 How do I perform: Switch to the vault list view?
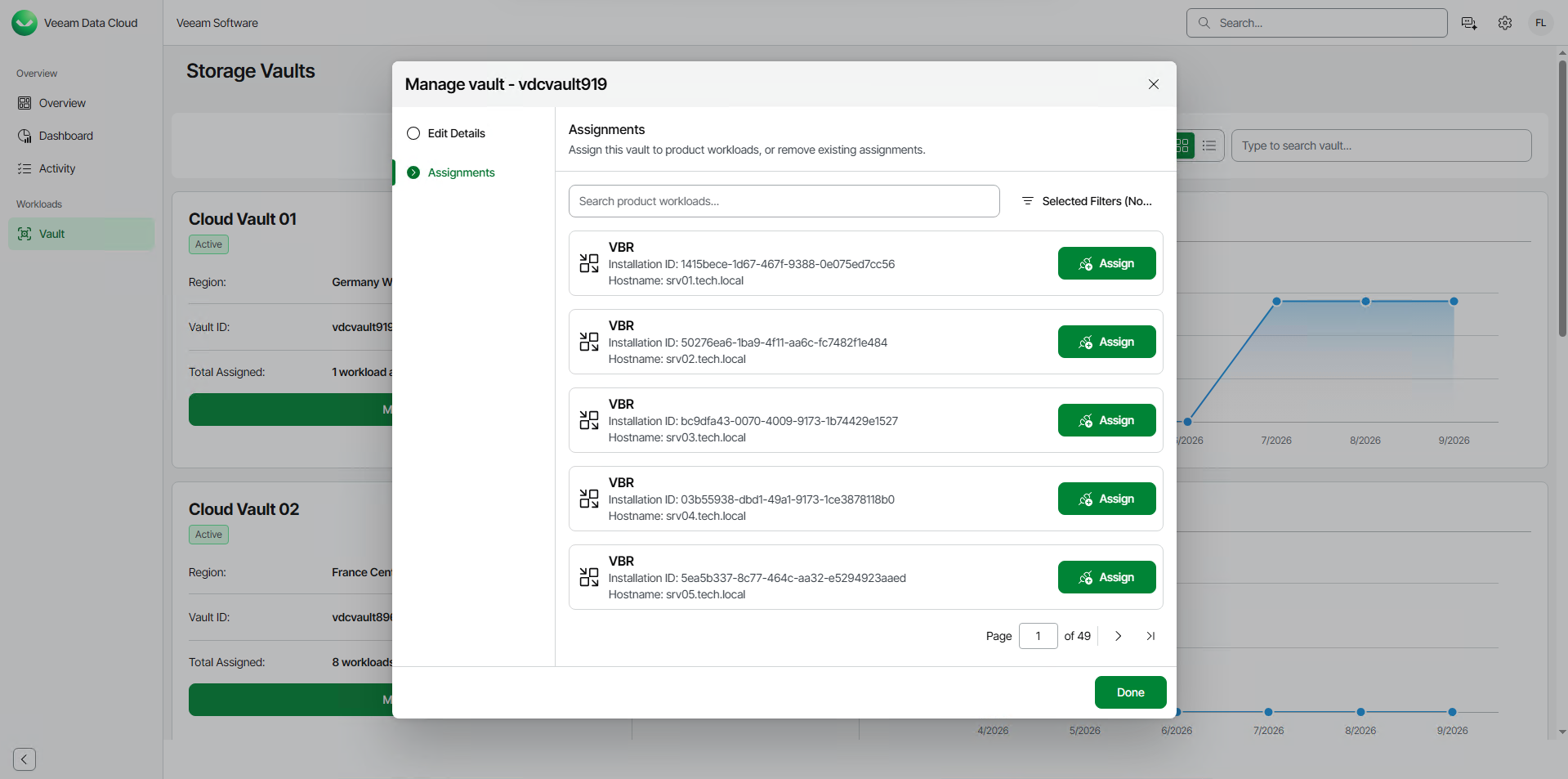point(1209,146)
